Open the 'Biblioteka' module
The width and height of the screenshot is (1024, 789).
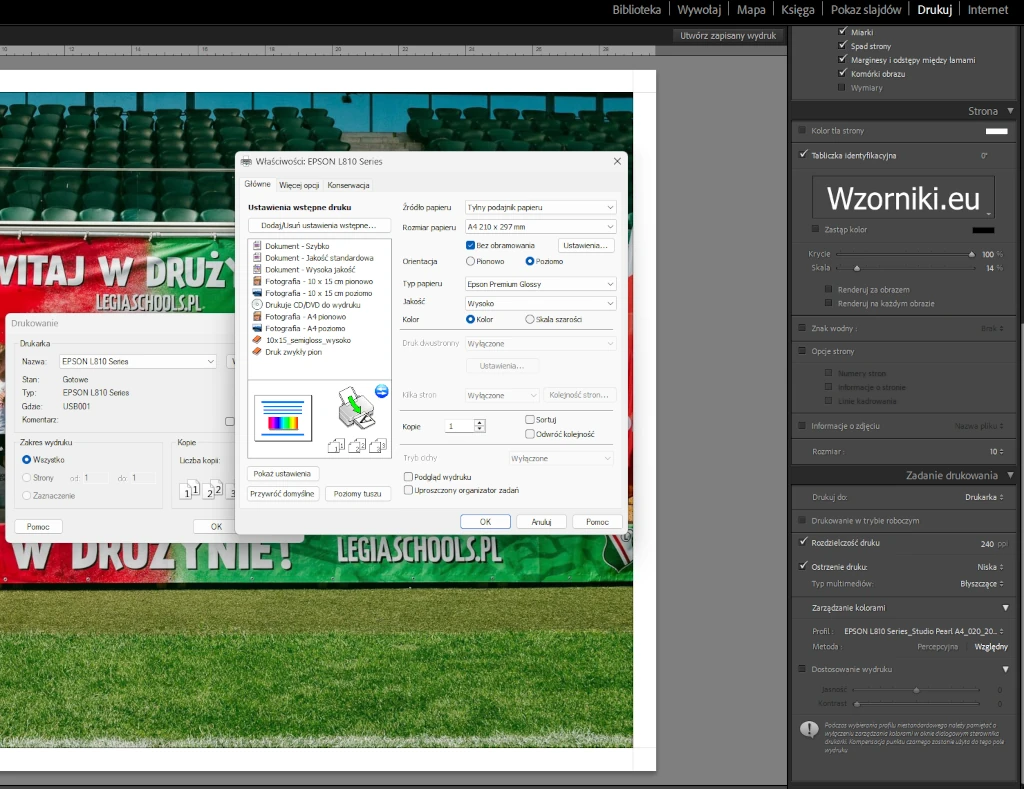pos(636,10)
